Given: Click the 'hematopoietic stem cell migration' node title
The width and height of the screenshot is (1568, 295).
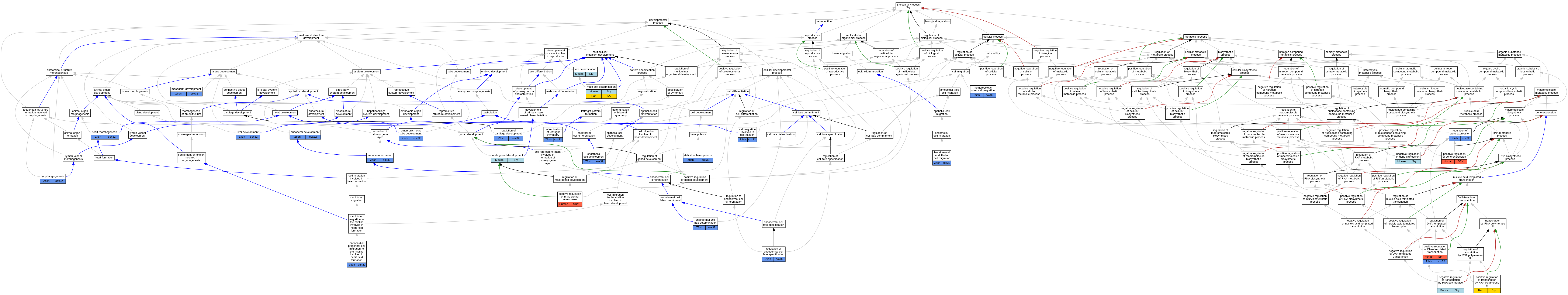Looking at the screenshot, I should (x=983, y=89).
